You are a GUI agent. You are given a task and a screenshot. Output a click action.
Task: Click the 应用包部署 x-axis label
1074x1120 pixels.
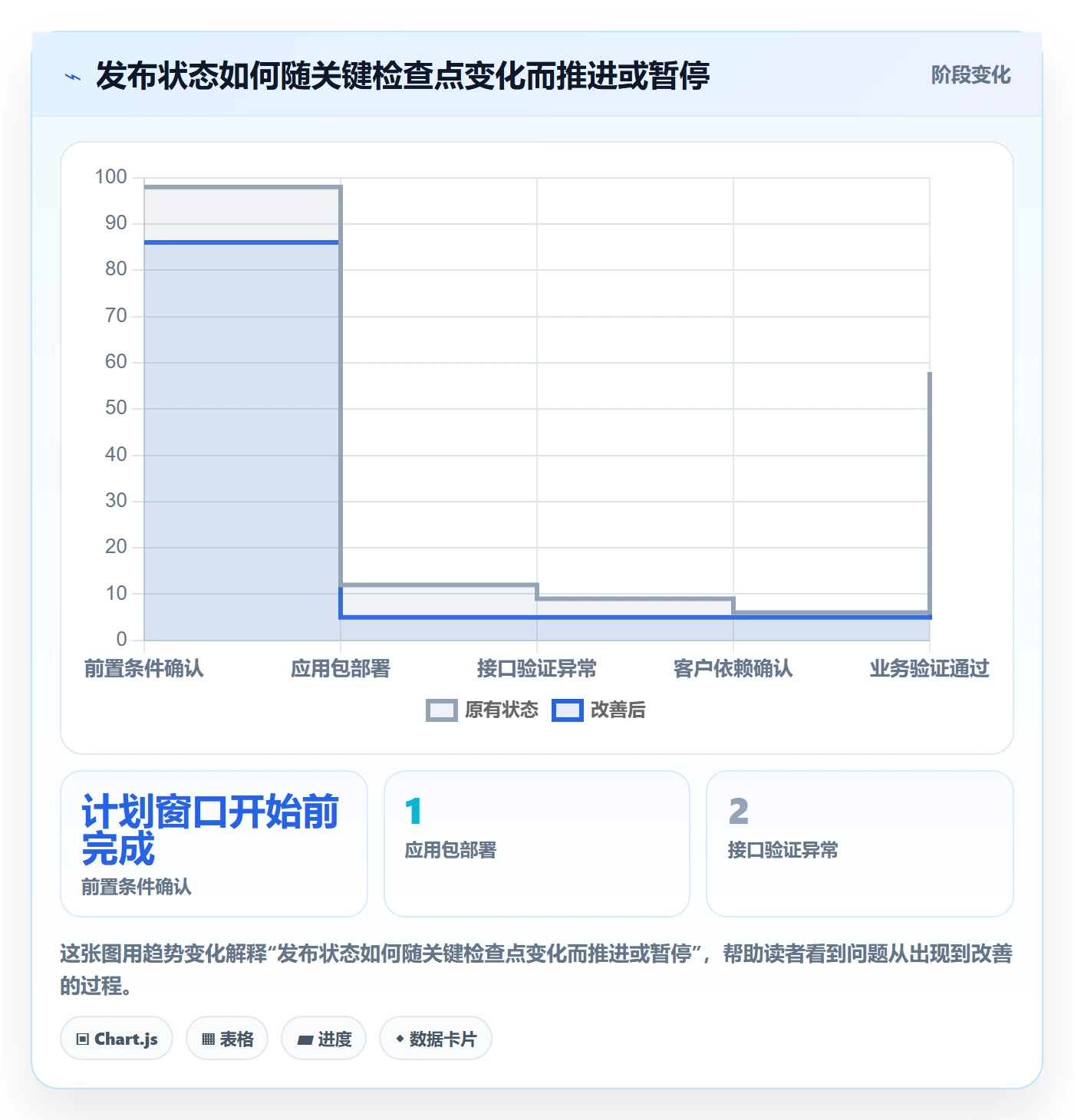click(x=341, y=669)
